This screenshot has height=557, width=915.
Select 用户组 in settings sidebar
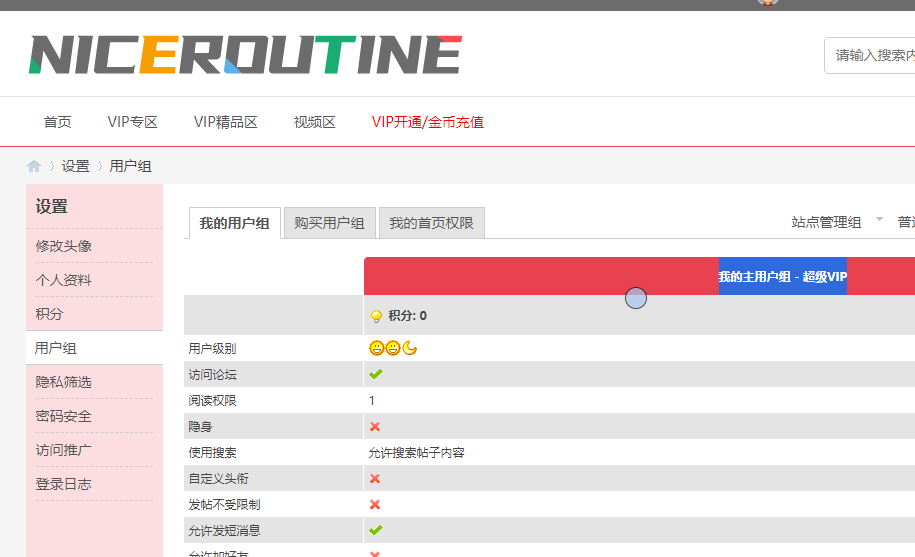(55, 348)
